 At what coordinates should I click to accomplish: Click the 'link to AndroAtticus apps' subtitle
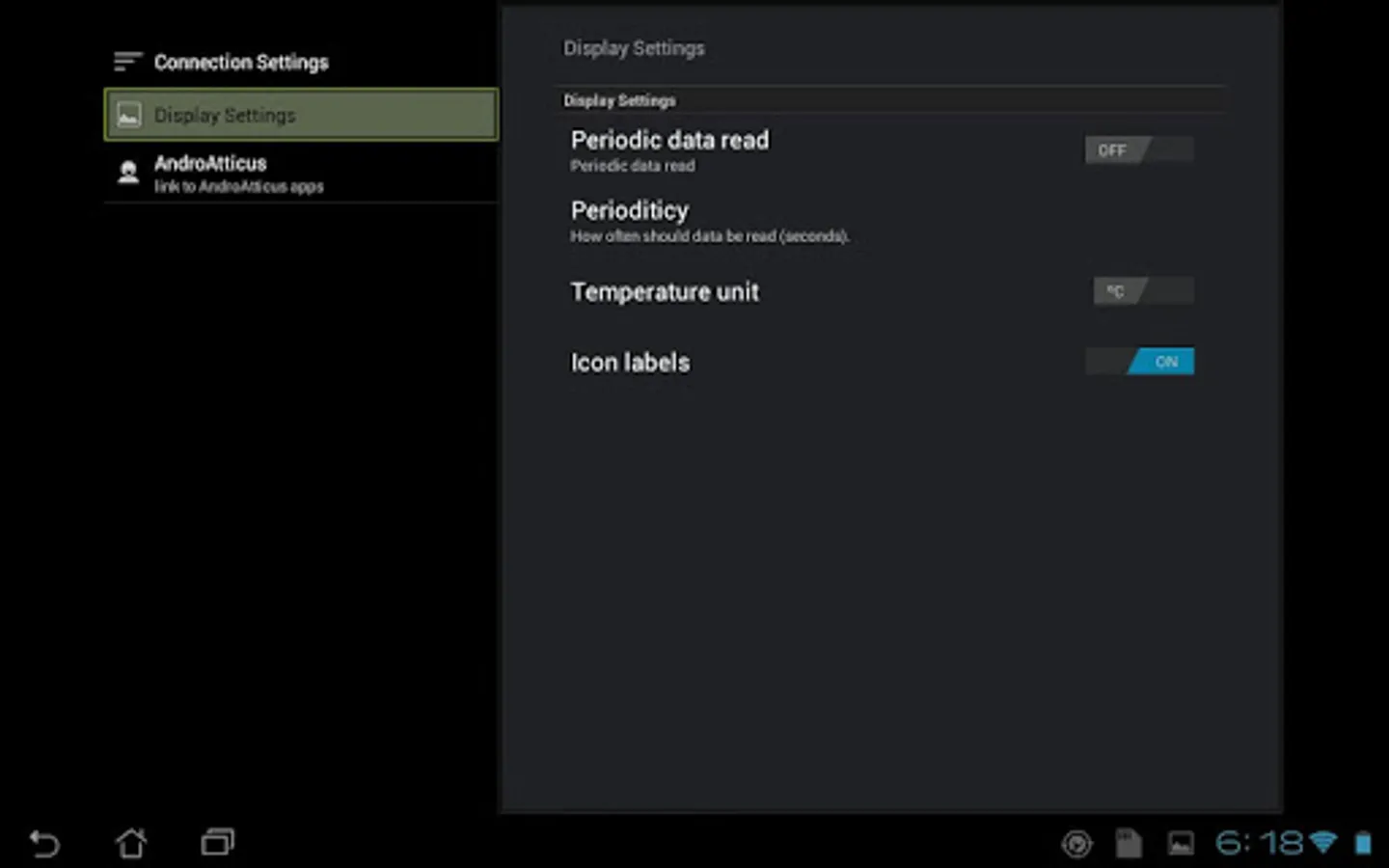tap(239, 187)
